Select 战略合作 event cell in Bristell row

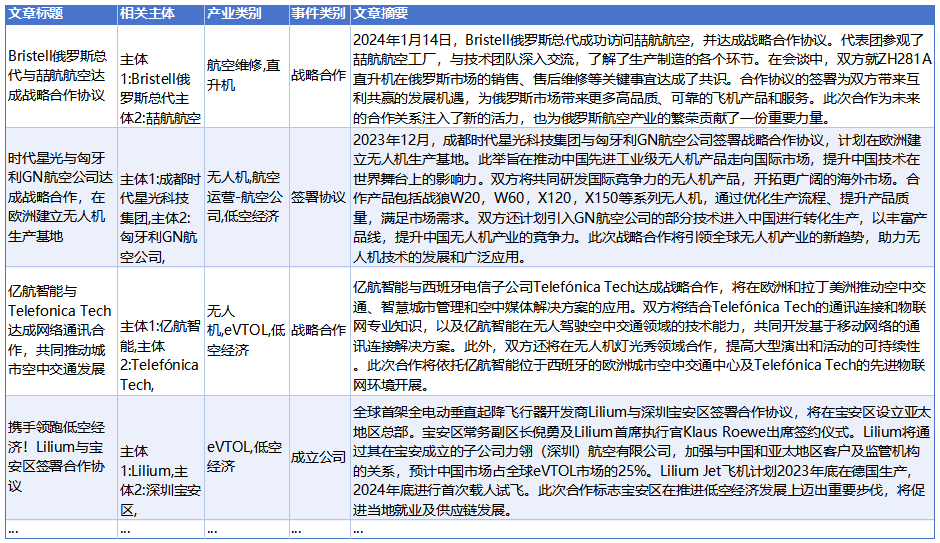click(319, 76)
